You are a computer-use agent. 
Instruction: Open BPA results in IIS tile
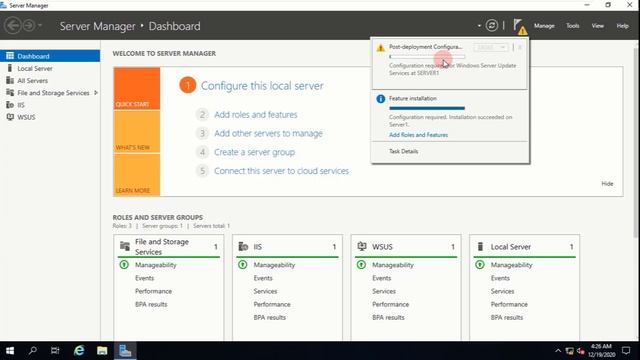[x=270, y=317]
